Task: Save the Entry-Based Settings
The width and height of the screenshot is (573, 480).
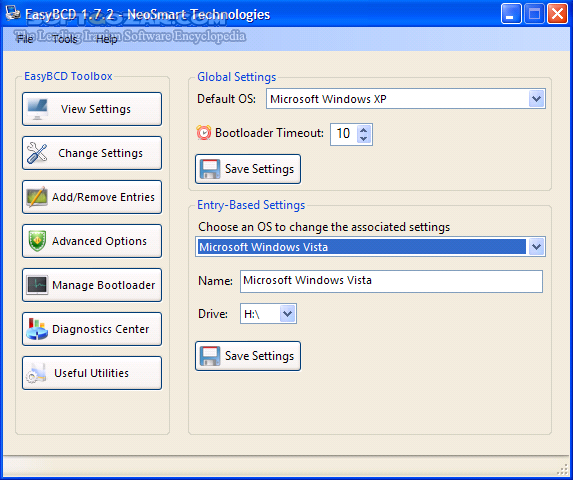Action: click(x=248, y=356)
